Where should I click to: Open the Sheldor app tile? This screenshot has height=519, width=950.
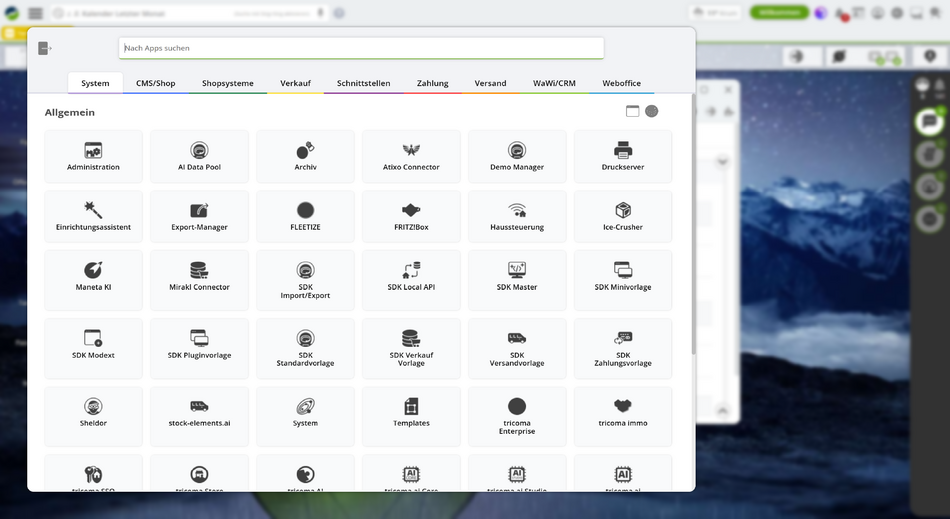tap(94, 412)
